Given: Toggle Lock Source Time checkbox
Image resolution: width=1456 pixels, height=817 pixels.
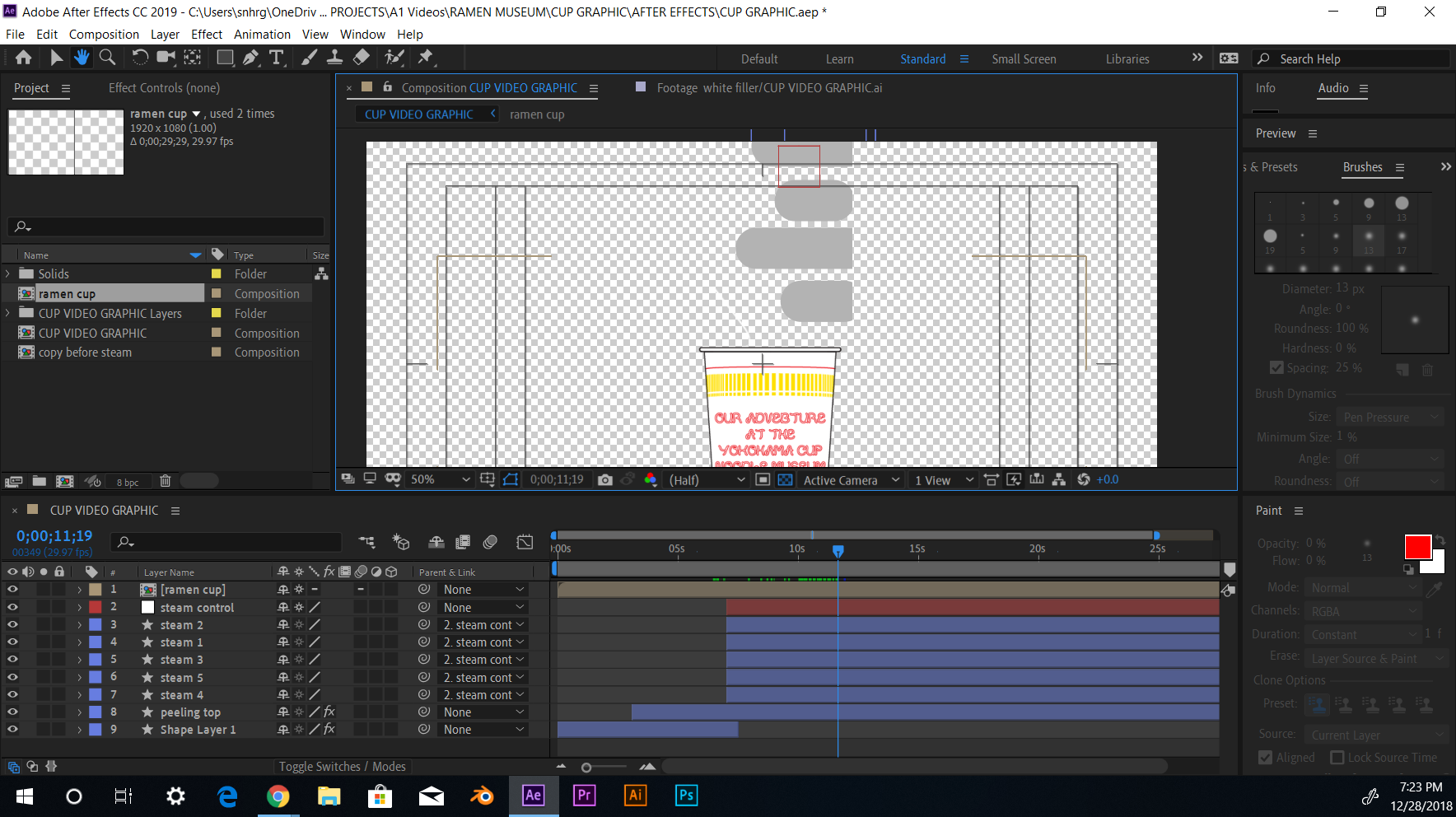Looking at the screenshot, I should point(1337,758).
